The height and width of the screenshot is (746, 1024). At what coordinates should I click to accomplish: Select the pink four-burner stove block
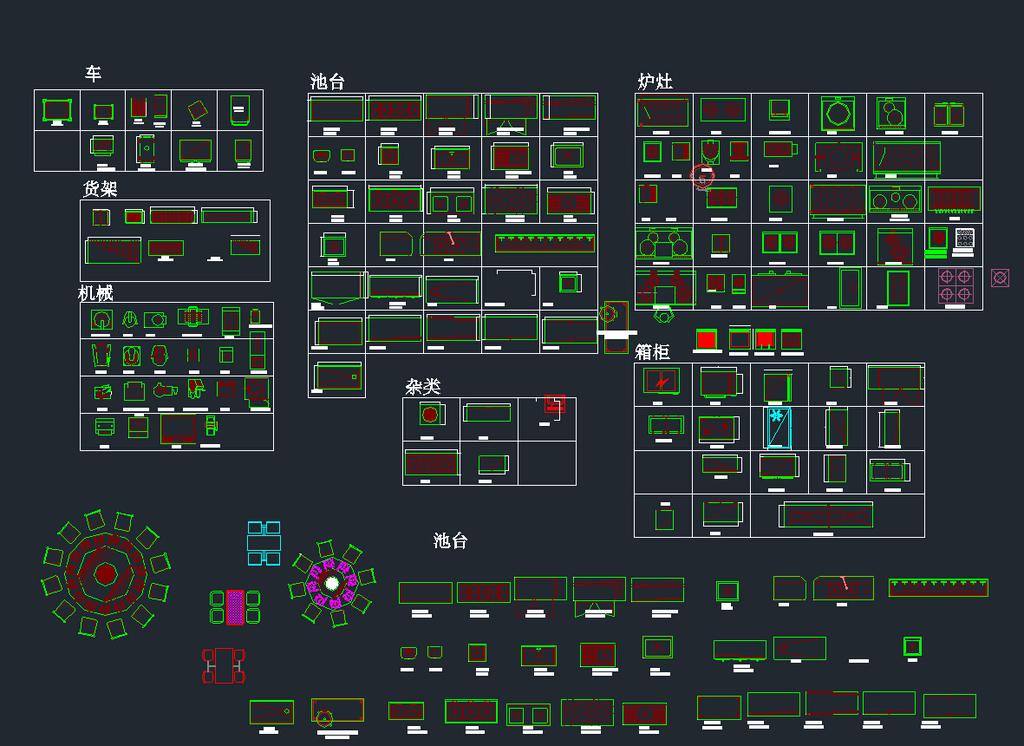pyautogui.click(x=954, y=286)
